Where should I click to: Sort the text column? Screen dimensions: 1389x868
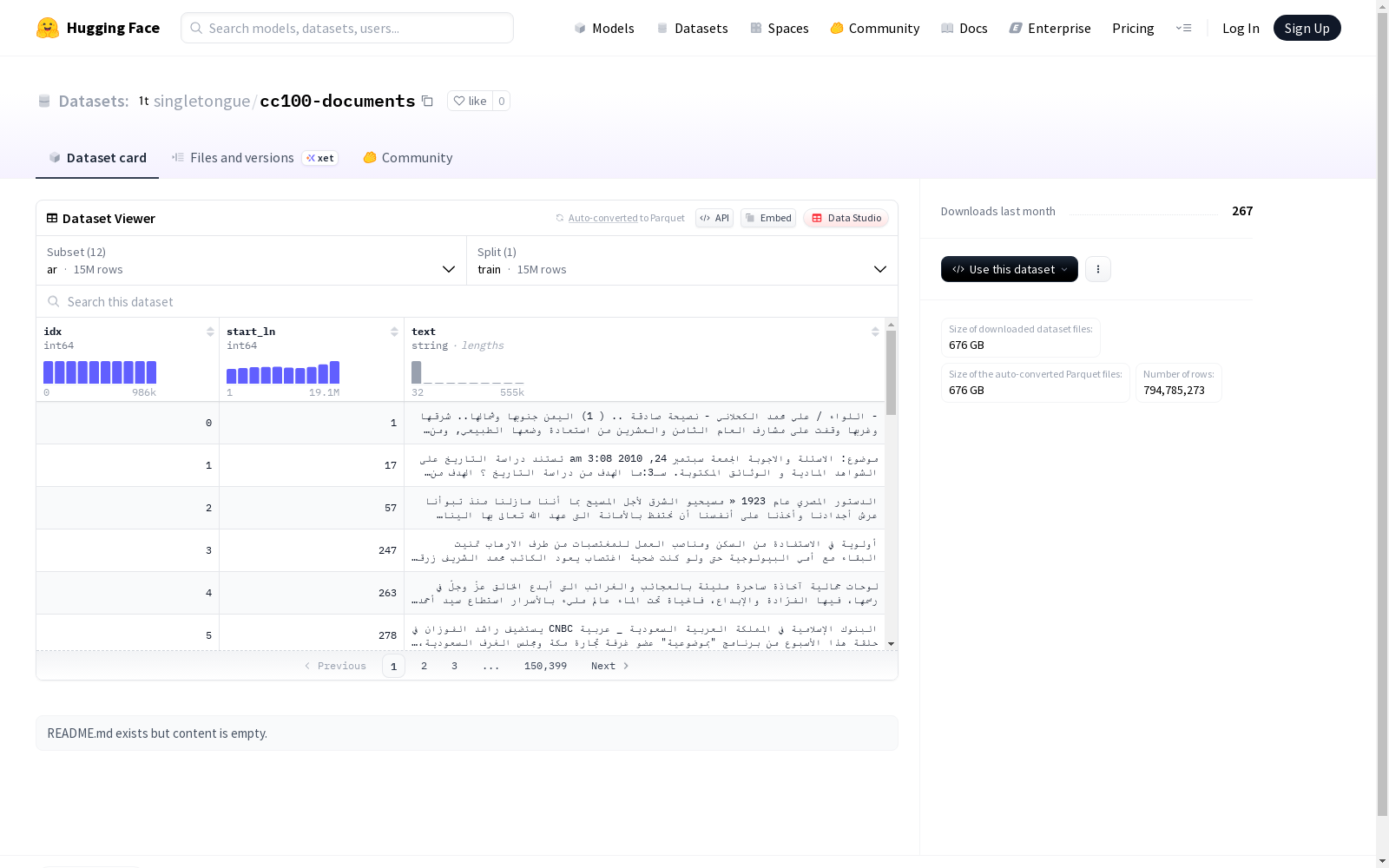pos(875,332)
